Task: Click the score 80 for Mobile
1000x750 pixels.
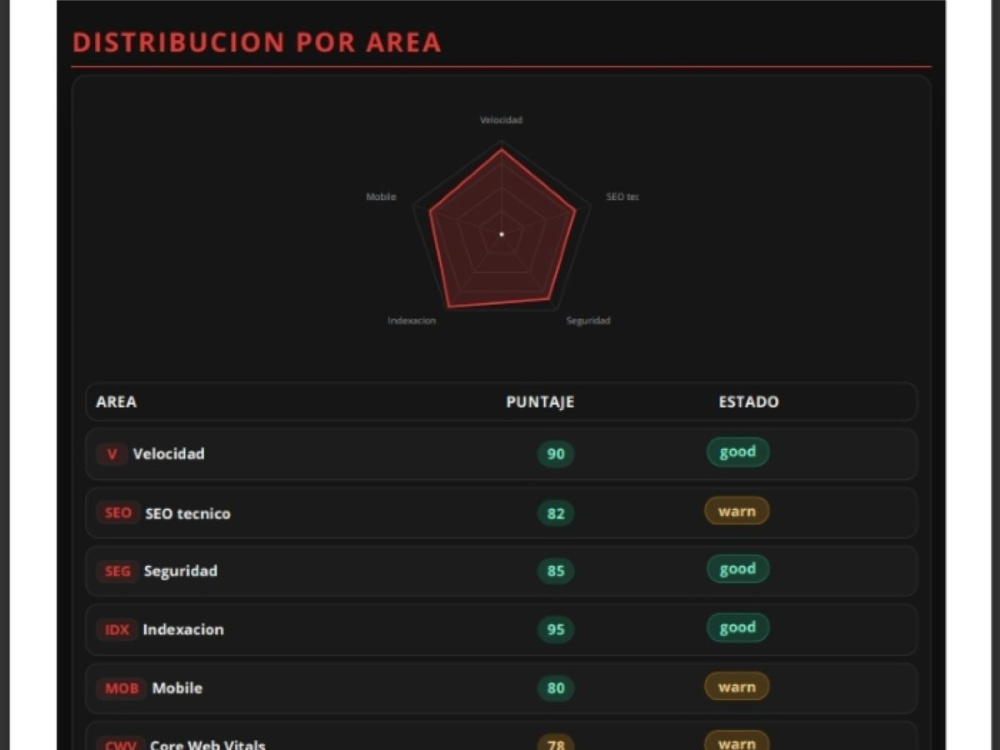Action: [x=555, y=688]
